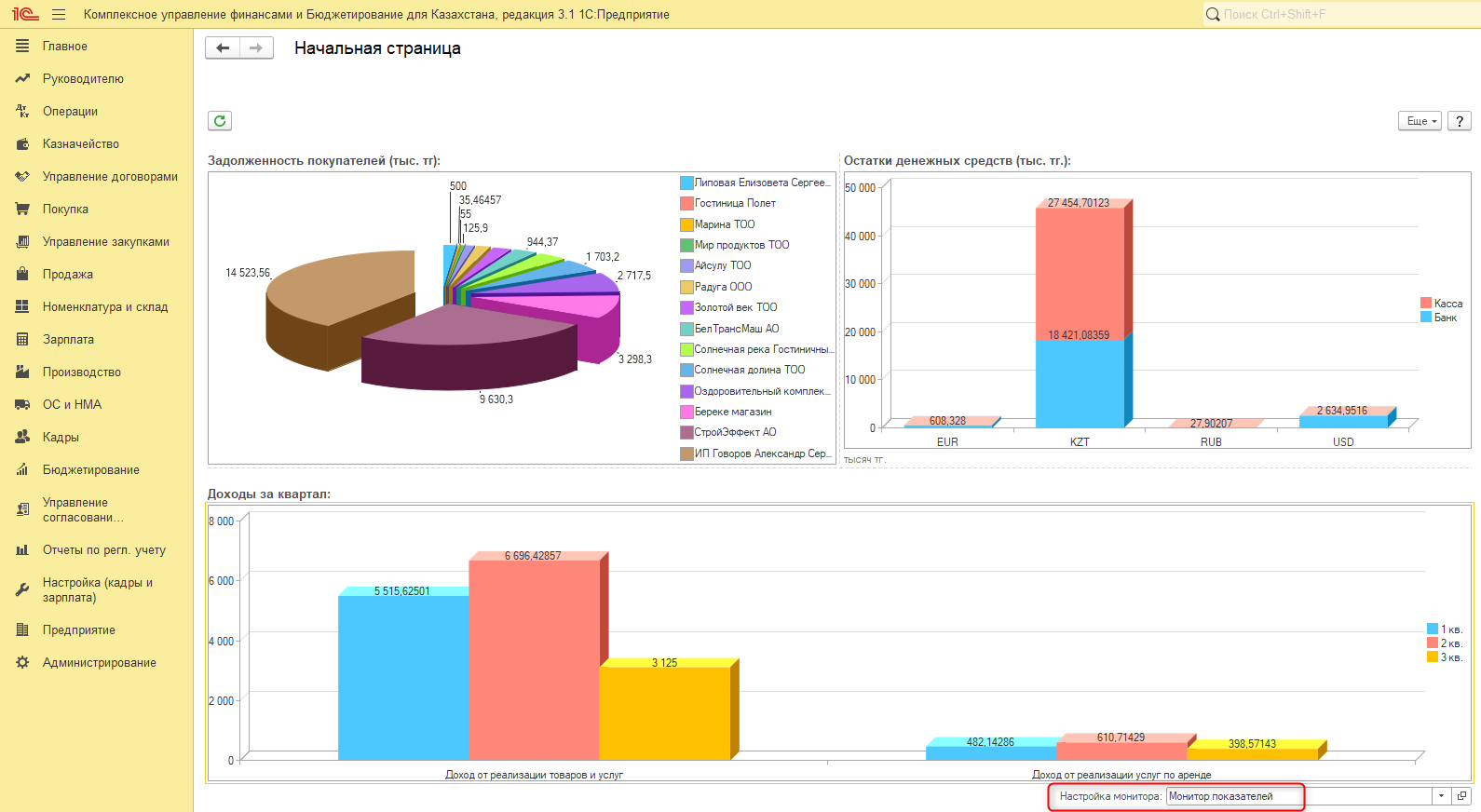Click the Операции sidebar icon

click(22, 111)
